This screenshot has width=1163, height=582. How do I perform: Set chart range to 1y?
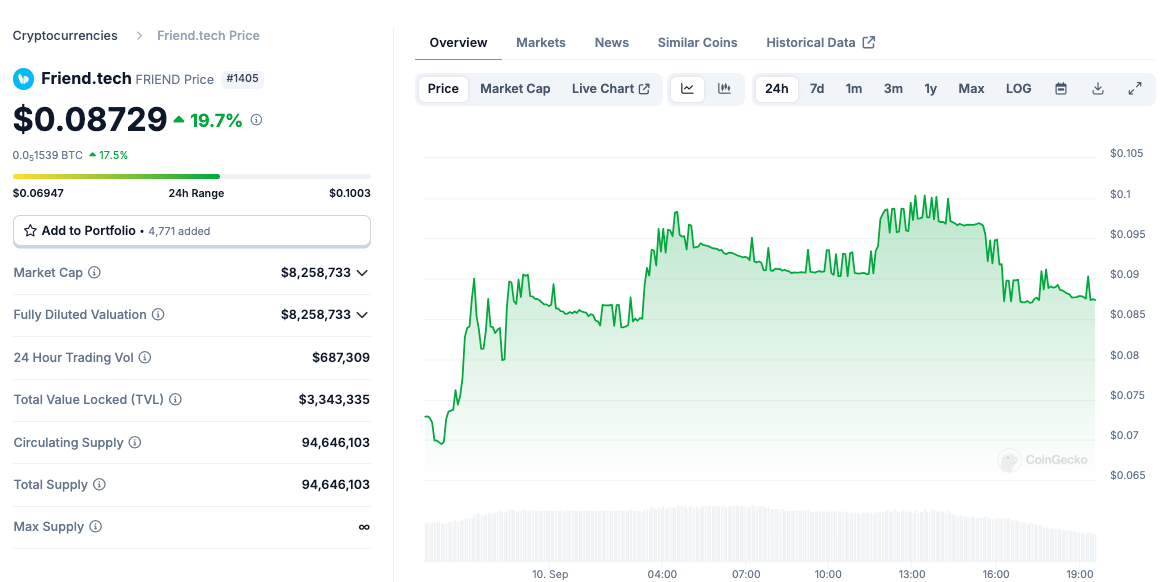pyautogui.click(x=930, y=89)
